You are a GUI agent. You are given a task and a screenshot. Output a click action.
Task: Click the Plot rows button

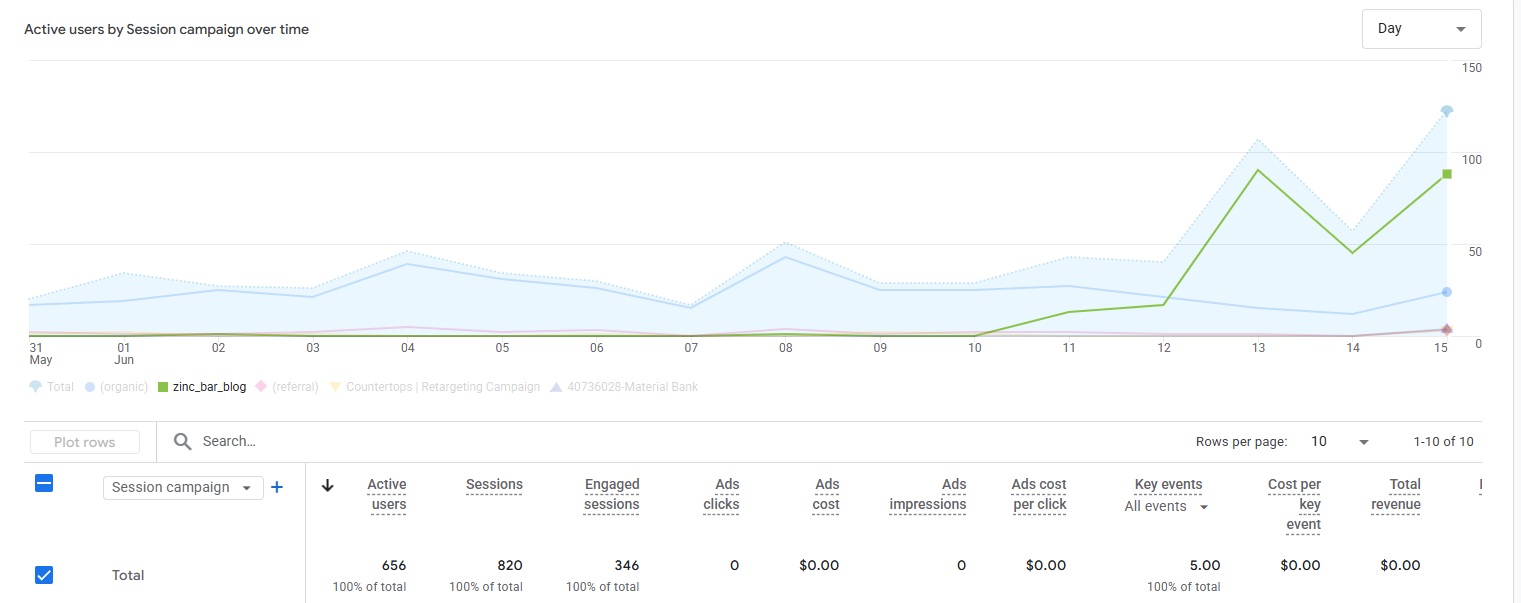pos(85,442)
